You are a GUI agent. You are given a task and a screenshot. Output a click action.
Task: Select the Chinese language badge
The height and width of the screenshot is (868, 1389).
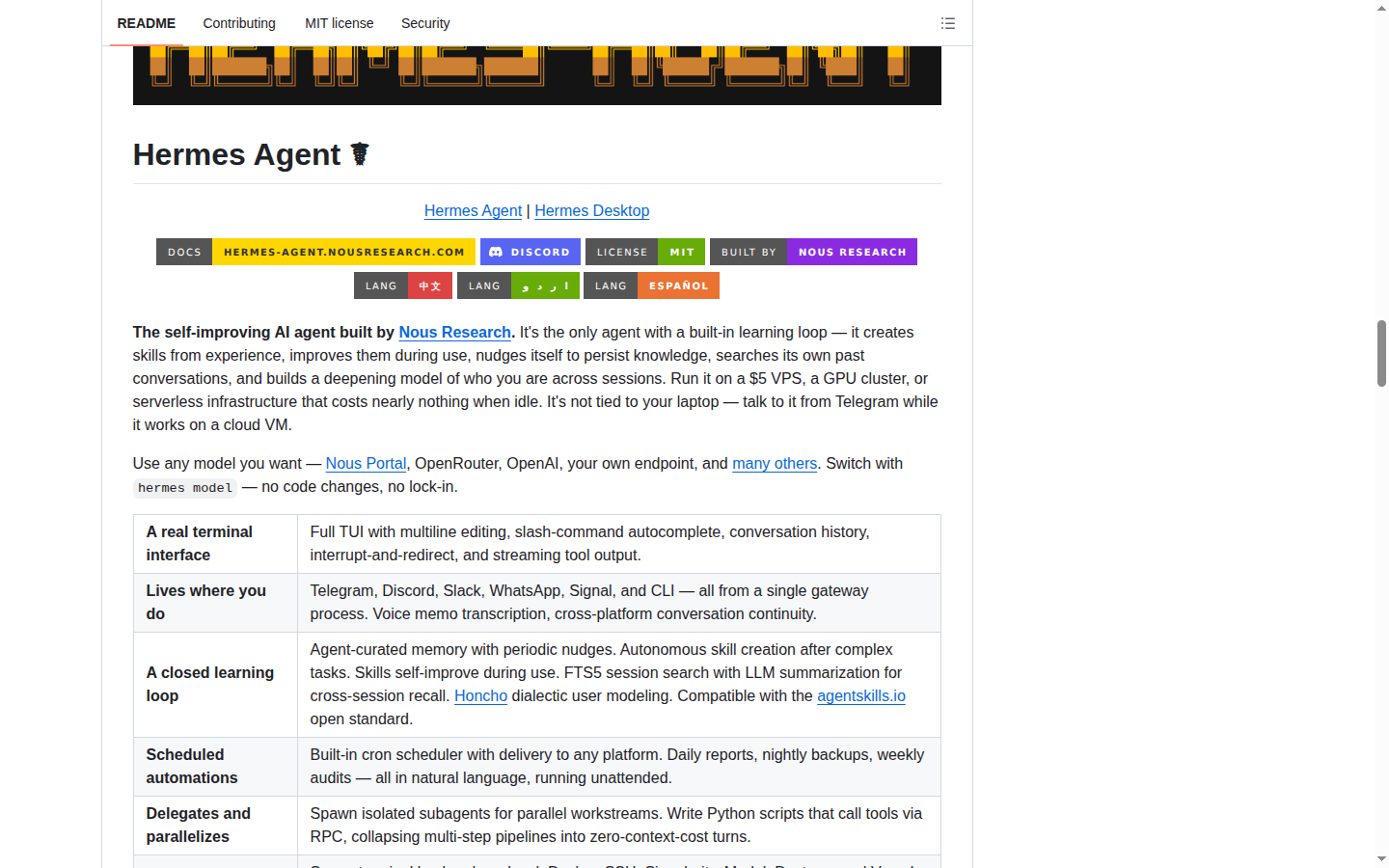(403, 285)
